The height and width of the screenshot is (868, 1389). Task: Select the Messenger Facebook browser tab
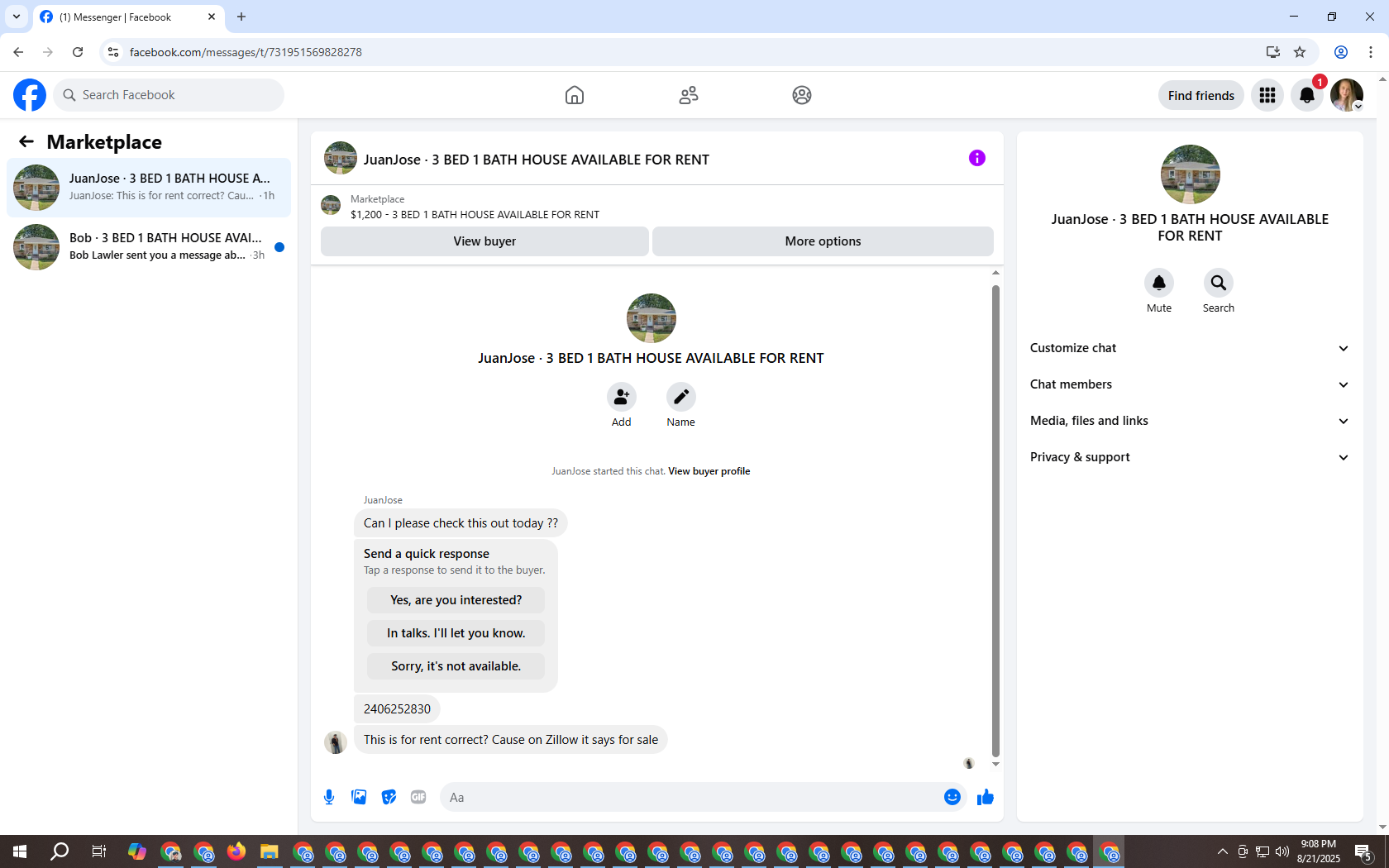(129, 17)
